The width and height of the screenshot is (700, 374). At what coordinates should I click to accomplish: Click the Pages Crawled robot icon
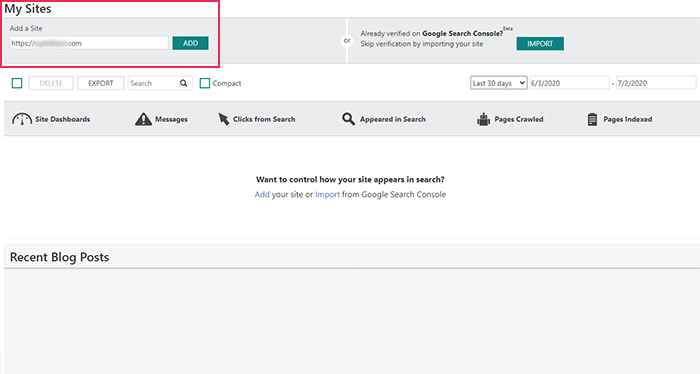click(483, 119)
